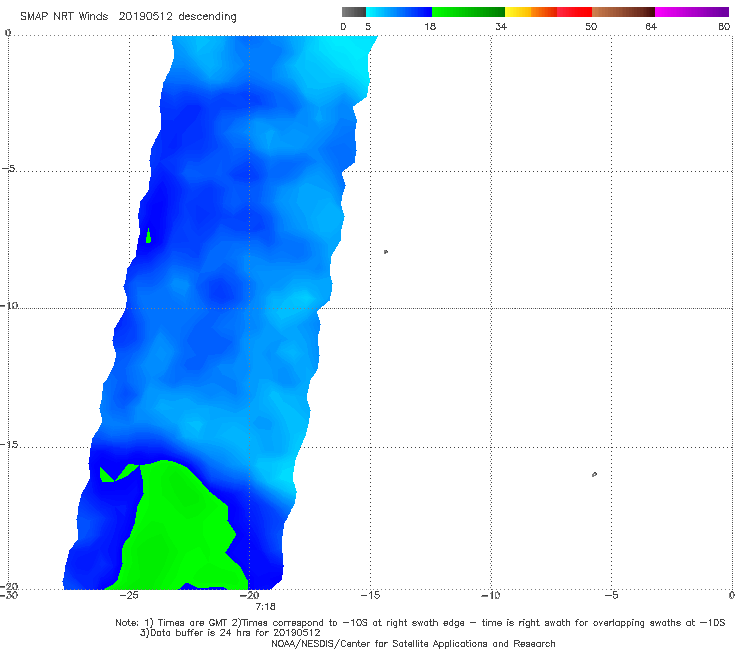Click the latitude label '-10' on left axis

coord(9,305)
